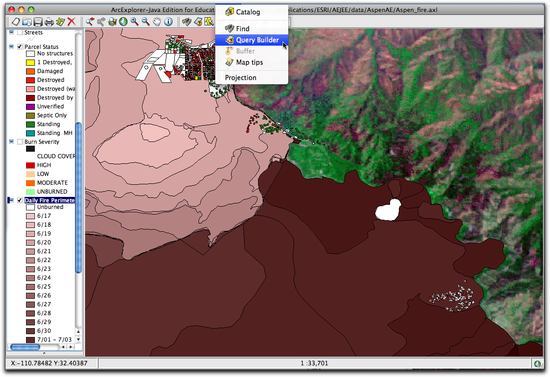
Task: Select the Identify info tool
Action: tap(168, 22)
